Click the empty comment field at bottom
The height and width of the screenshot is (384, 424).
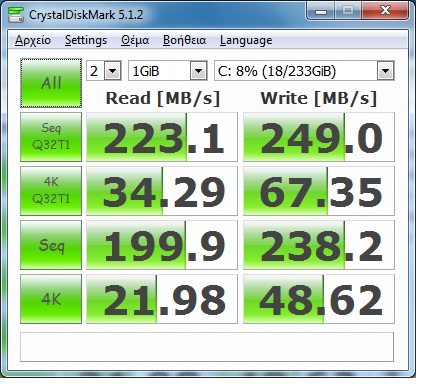click(207, 347)
